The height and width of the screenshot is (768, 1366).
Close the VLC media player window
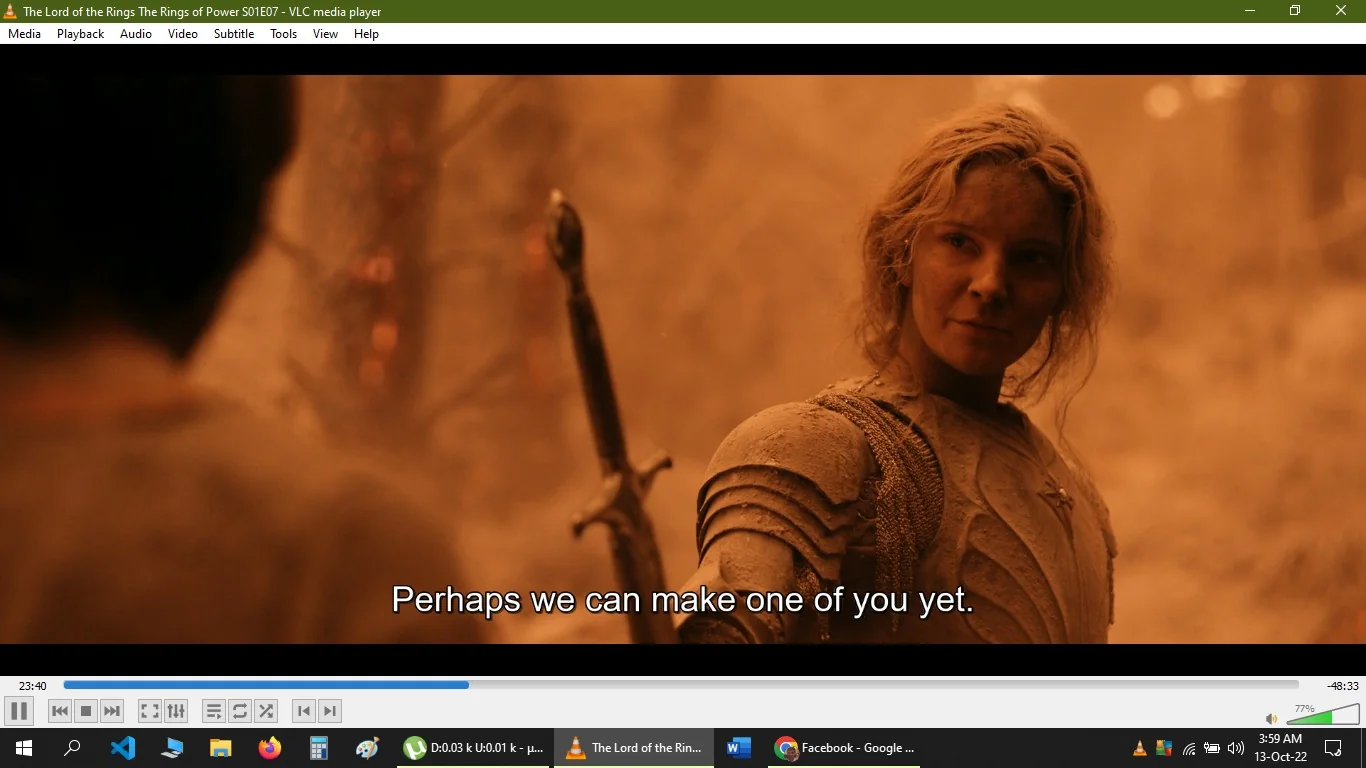(1341, 11)
